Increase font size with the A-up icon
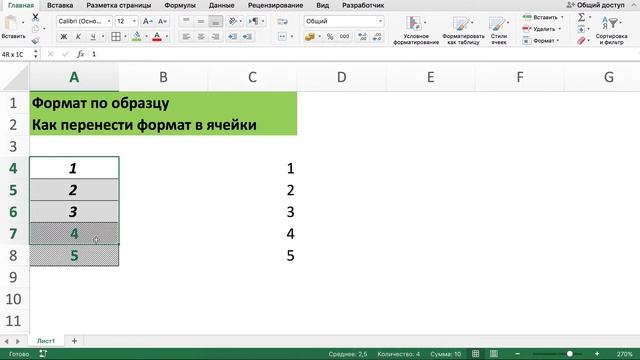This screenshot has width=640, height=360. [x=147, y=21]
